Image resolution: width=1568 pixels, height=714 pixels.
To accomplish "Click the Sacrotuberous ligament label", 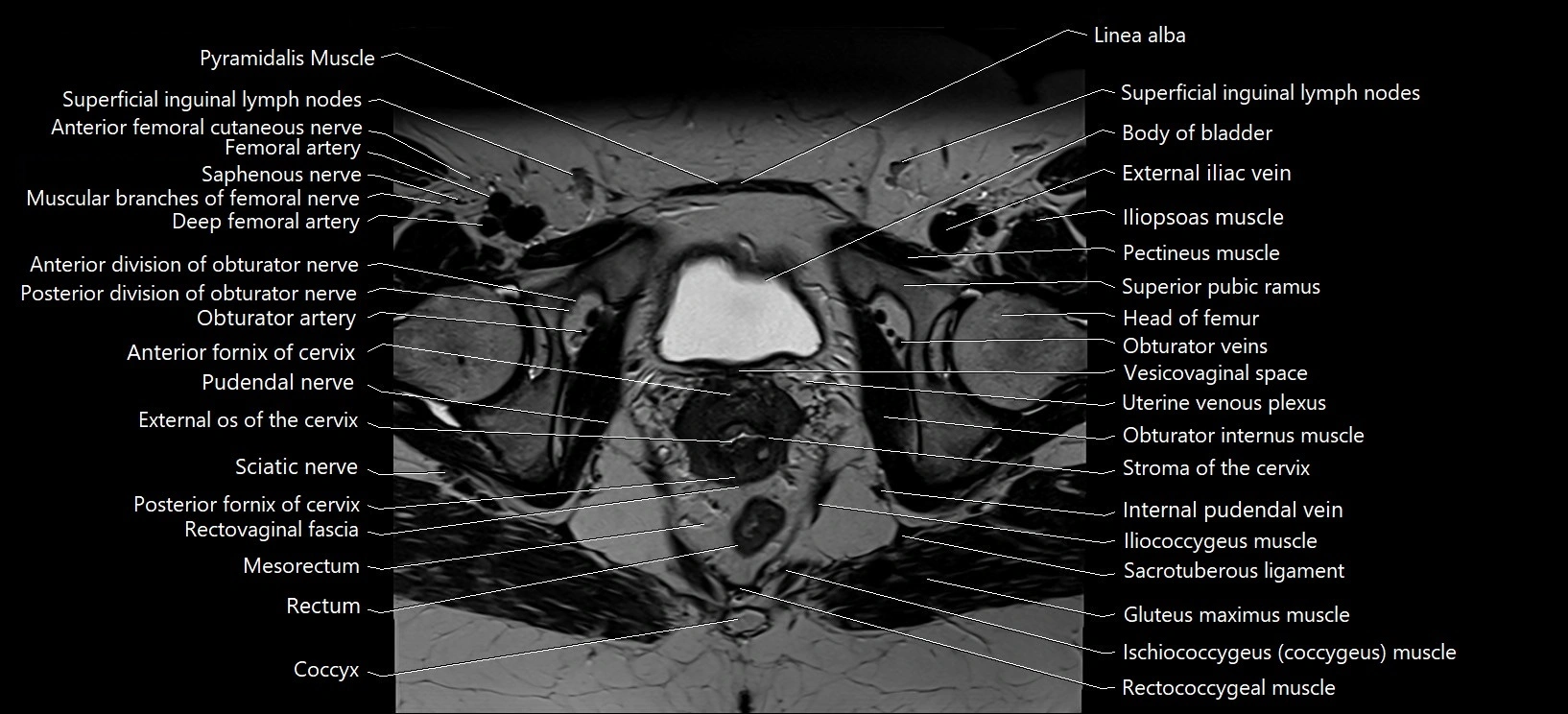I will click(x=1234, y=571).
